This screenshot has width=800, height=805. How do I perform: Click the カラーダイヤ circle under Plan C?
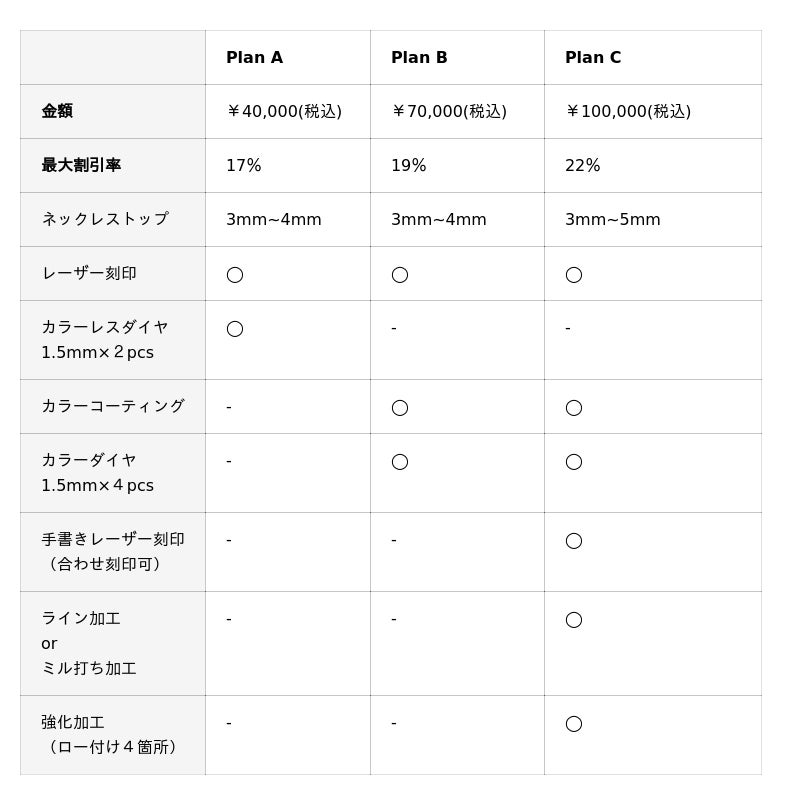[x=574, y=461]
